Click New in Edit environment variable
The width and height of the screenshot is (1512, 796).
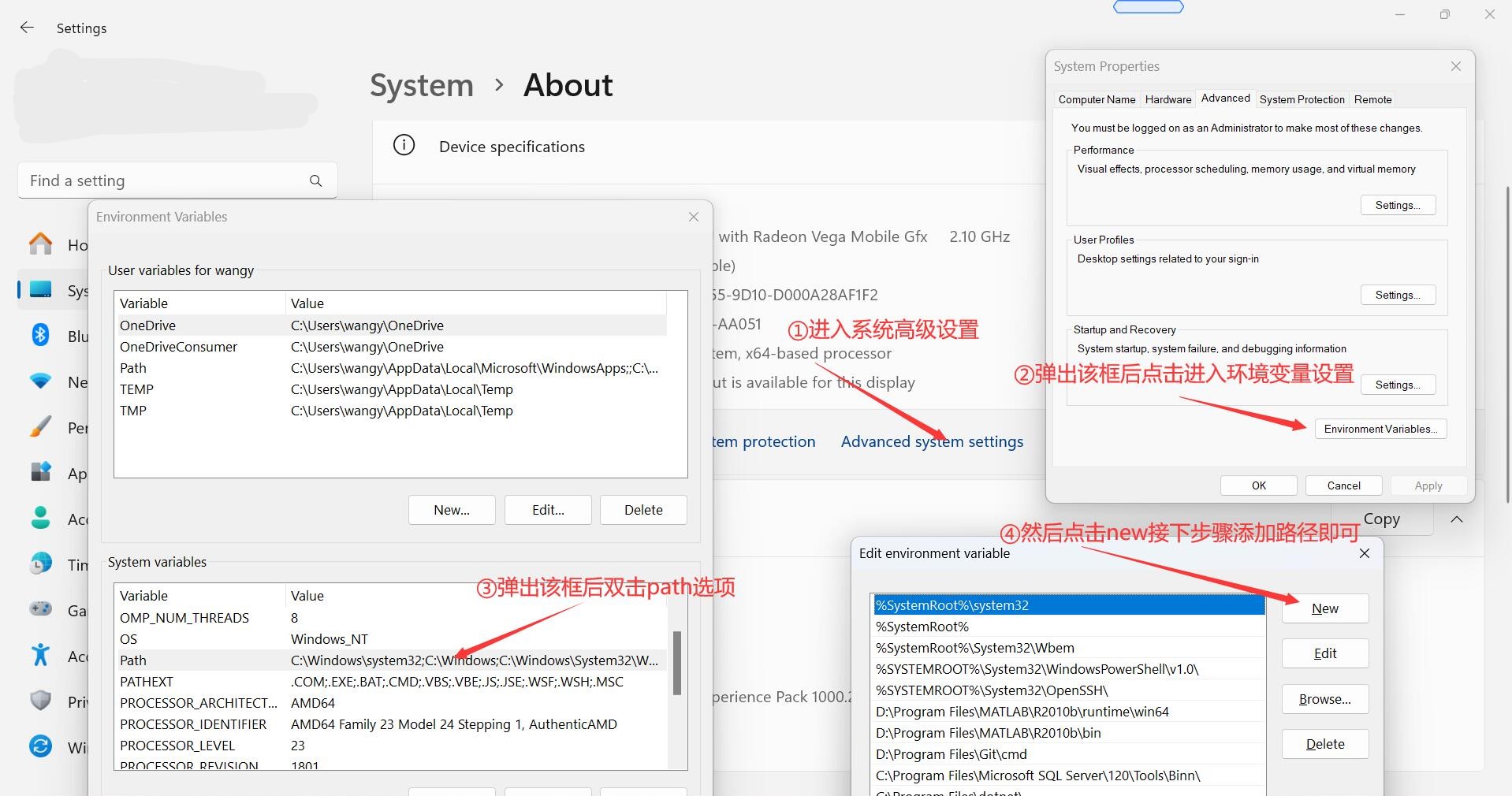1324,608
